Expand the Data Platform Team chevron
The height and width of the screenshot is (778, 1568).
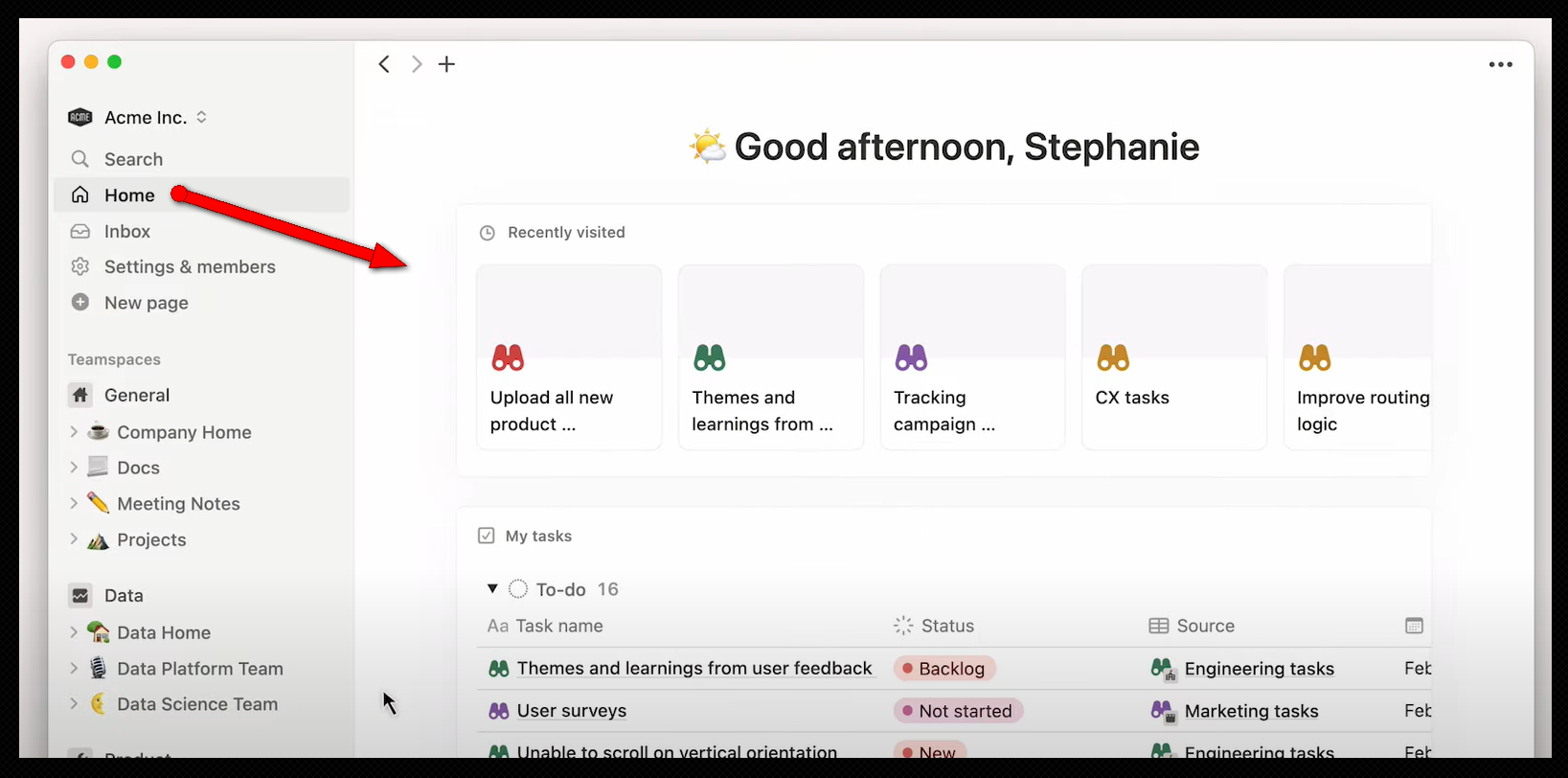pos(74,668)
